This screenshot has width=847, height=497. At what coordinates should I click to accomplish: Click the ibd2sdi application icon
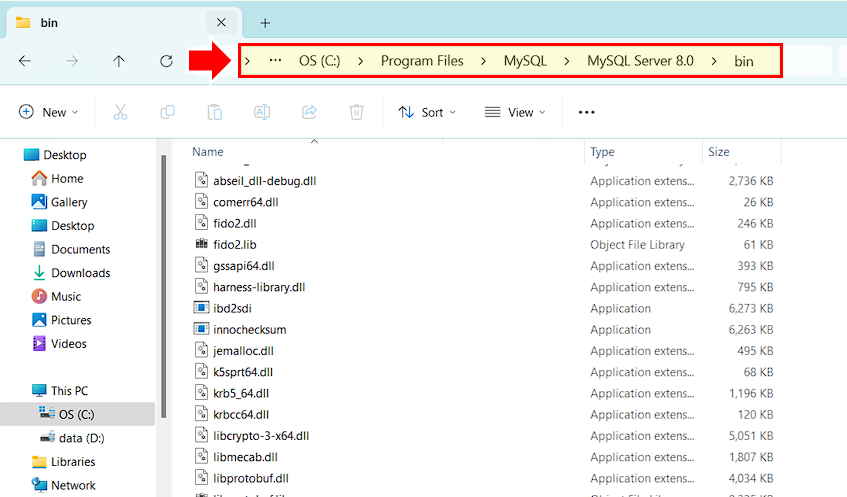[201, 308]
